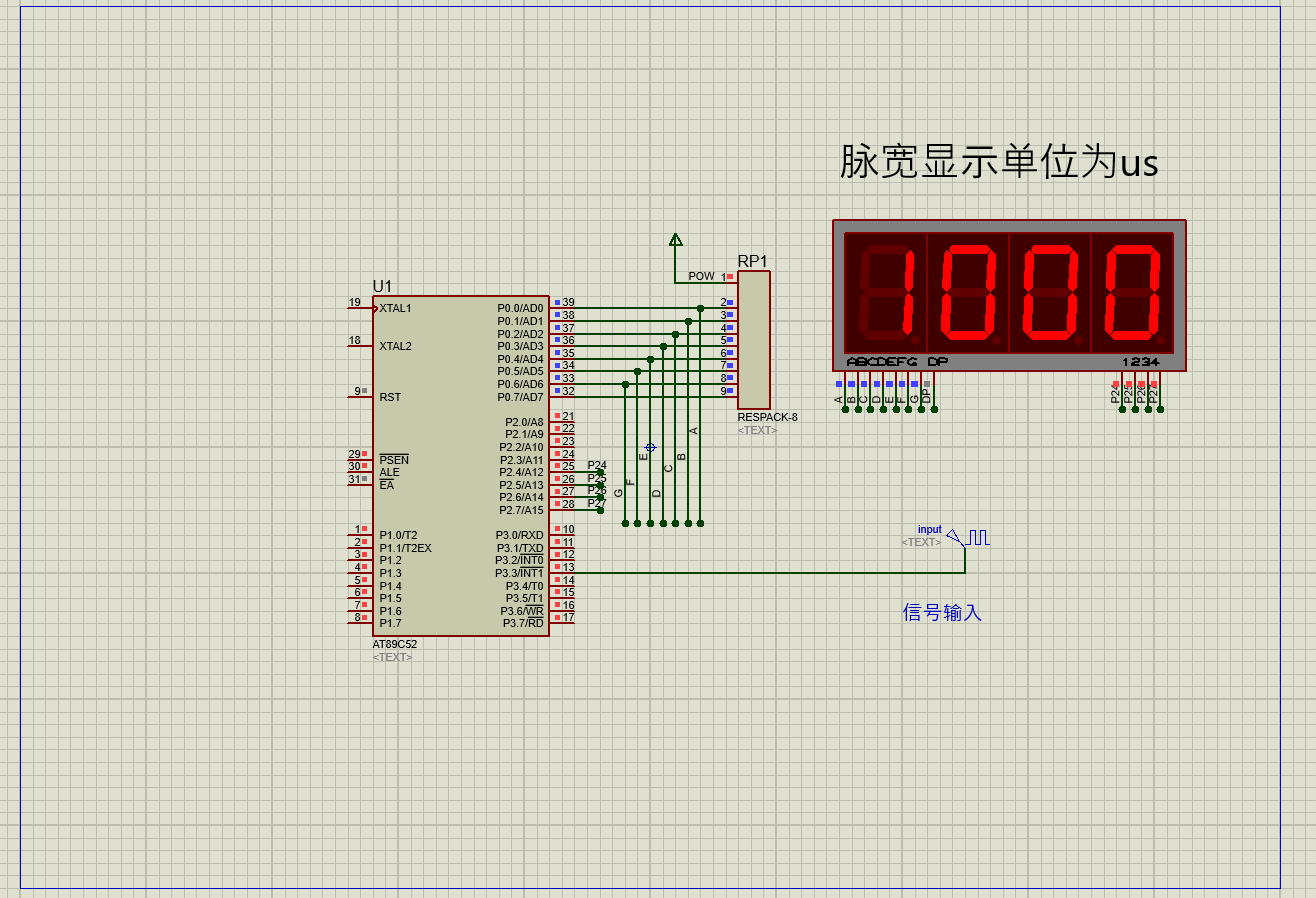
Task: Click the TEXT placeholder under input generator
Action: 921,542
